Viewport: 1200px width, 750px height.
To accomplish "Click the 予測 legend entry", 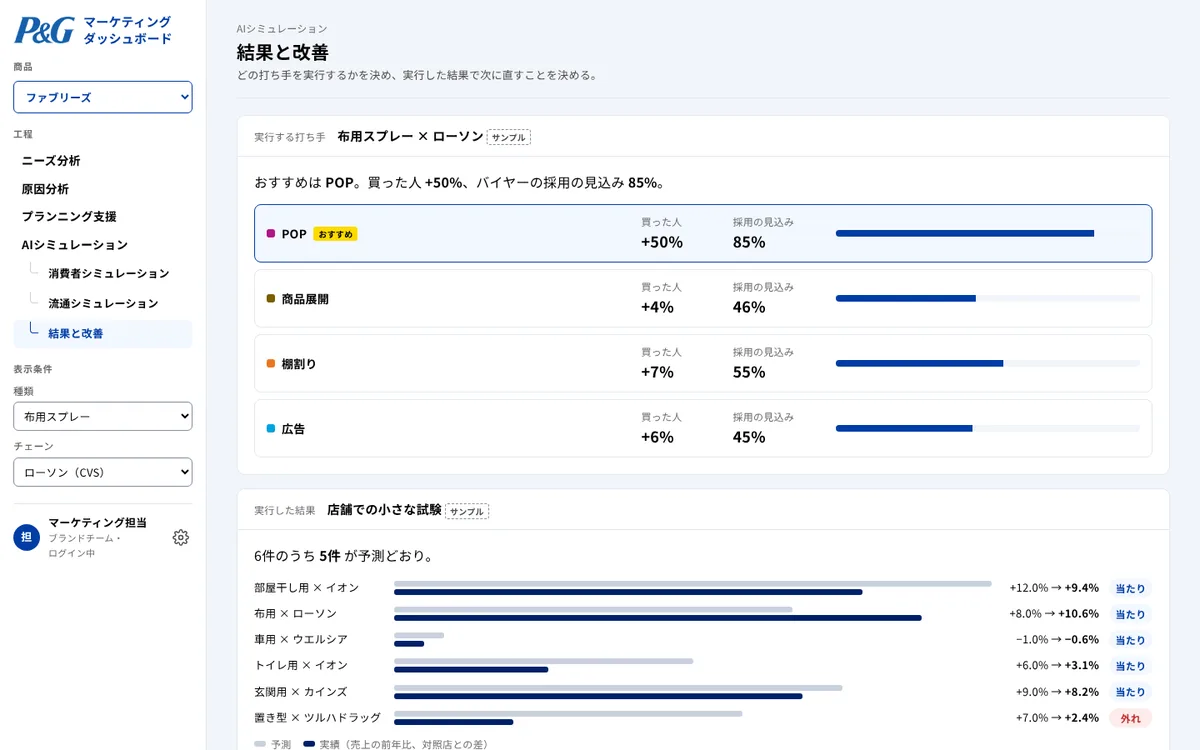I will click(x=273, y=744).
